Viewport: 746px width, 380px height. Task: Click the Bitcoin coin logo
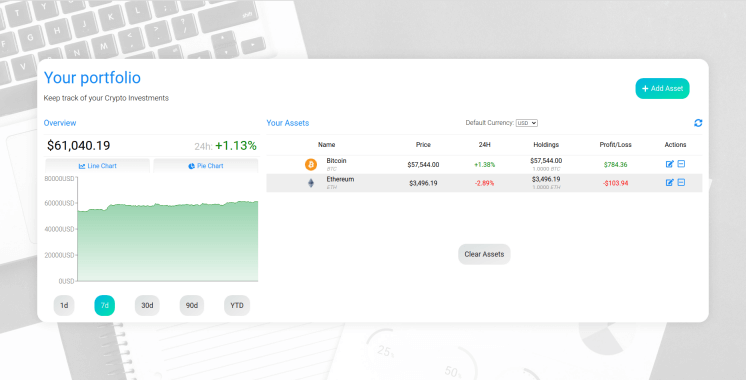pos(311,165)
